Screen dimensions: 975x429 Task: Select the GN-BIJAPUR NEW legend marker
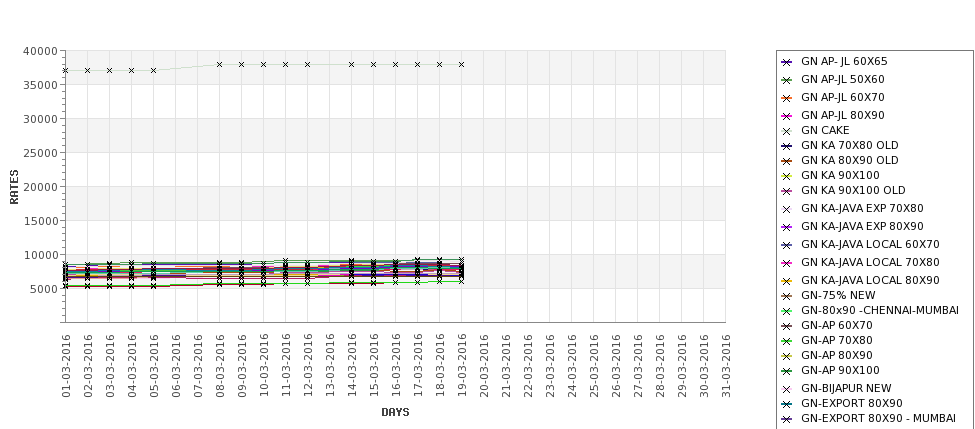(787, 389)
